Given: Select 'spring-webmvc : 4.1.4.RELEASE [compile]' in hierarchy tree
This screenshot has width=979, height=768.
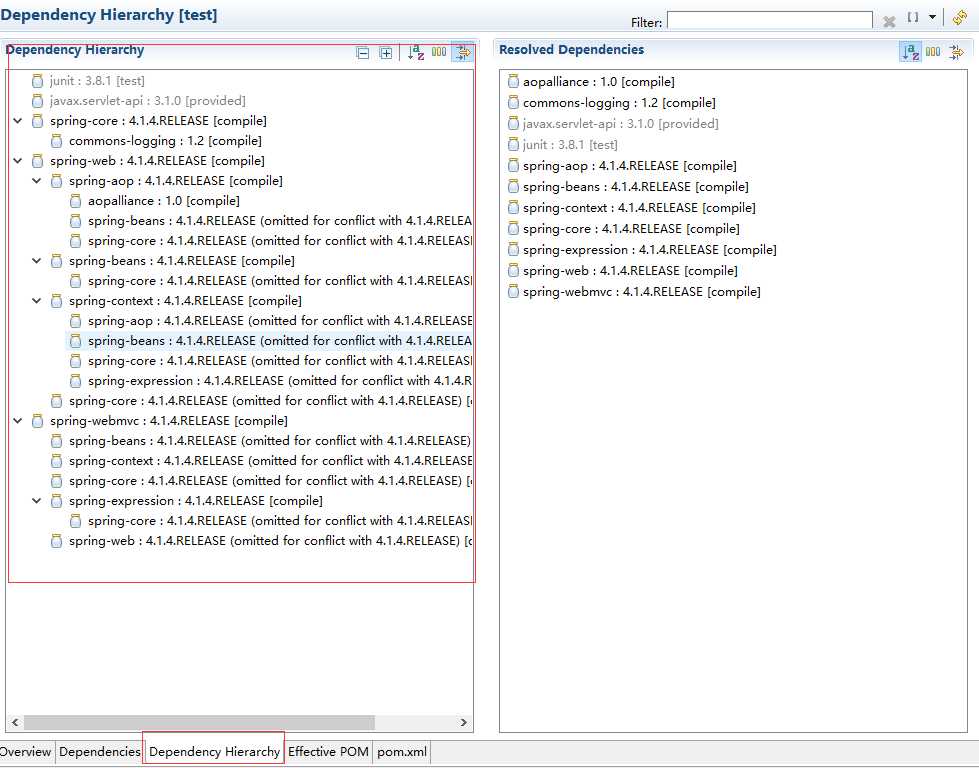Looking at the screenshot, I should 169,420.
